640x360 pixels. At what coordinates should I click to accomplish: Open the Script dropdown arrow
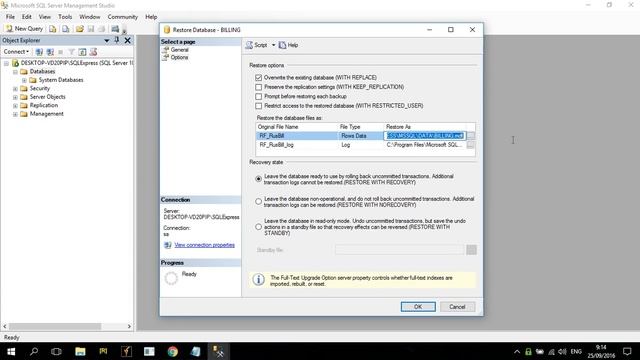click(273, 45)
